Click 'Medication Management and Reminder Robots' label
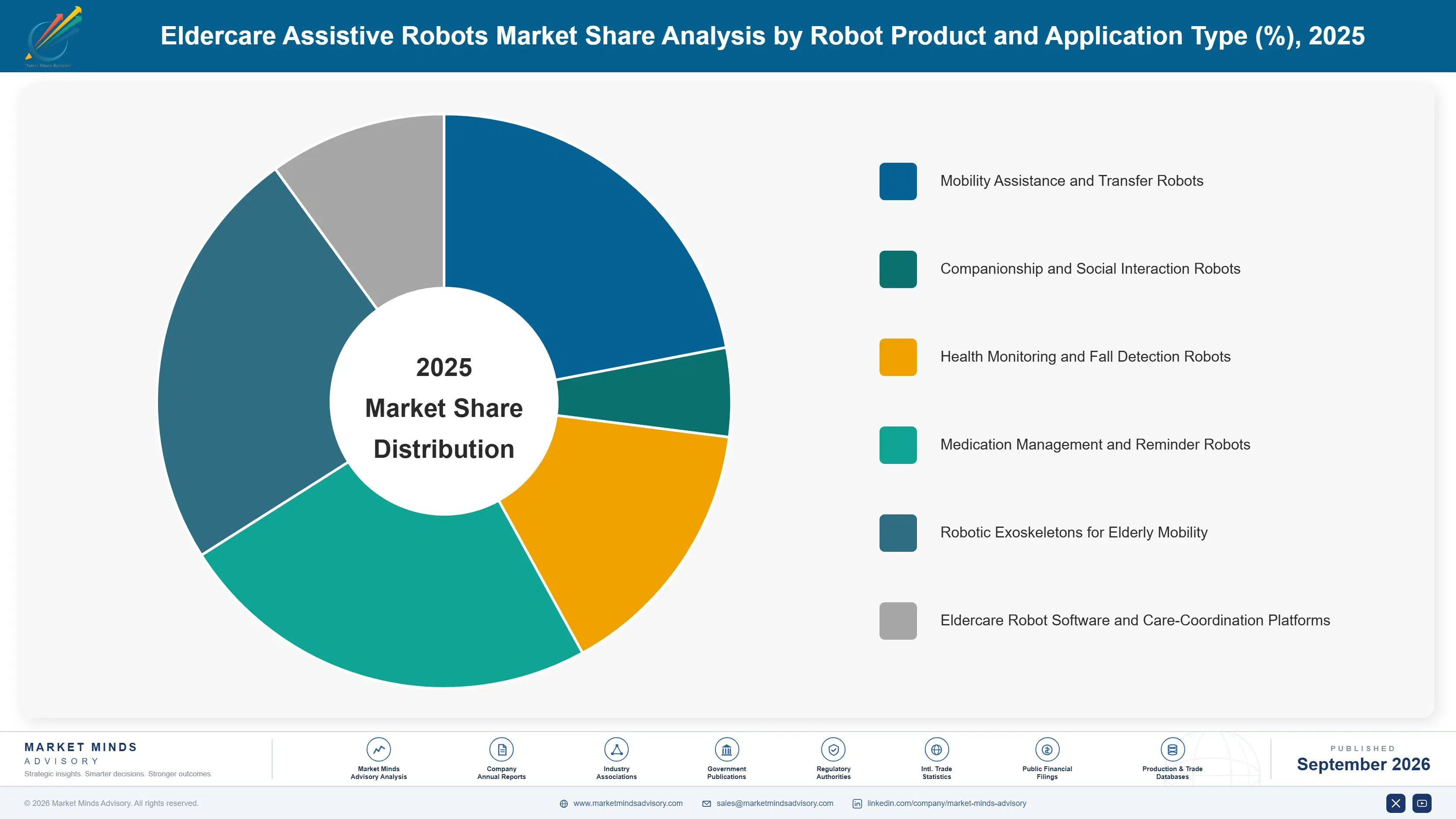The width and height of the screenshot is (1456, 819). (x=1095, y=444)
